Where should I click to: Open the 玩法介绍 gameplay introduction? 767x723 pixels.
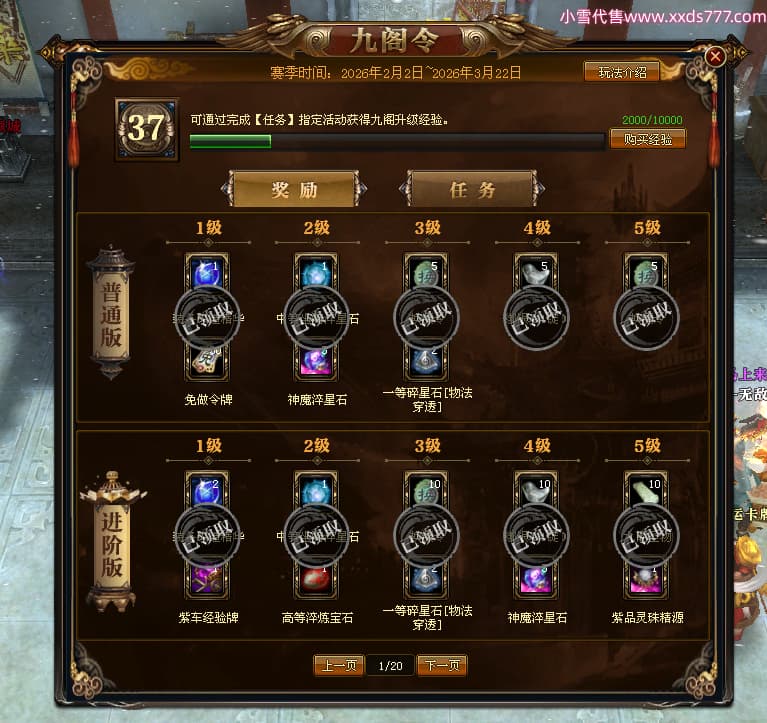(x=622, y=72)
